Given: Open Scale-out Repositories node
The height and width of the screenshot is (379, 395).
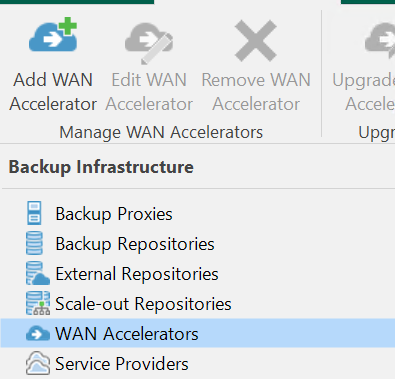Looking at the screenshot, I should coord(143,304).
